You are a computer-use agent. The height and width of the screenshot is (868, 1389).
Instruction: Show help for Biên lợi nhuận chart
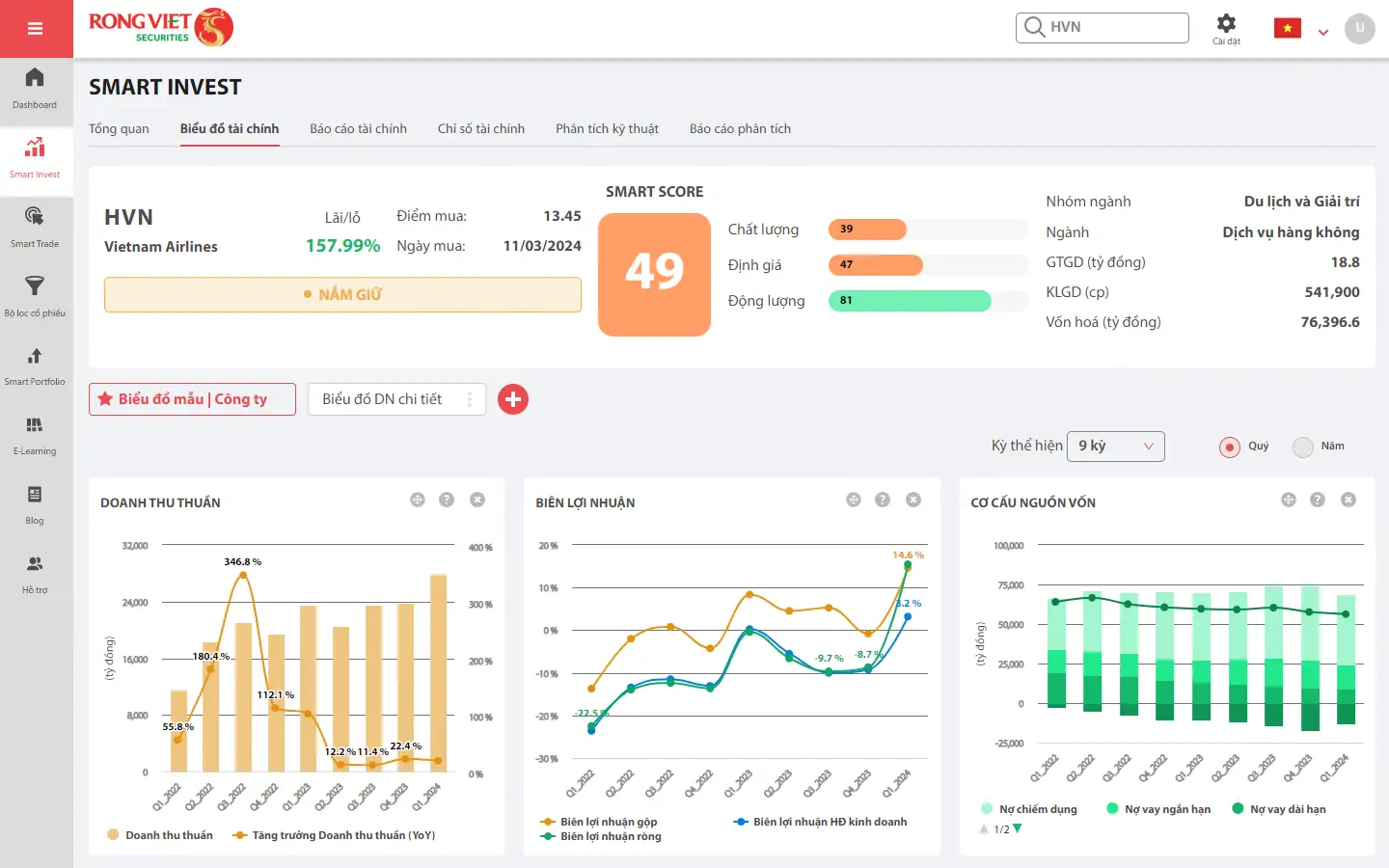click(883, 500)
